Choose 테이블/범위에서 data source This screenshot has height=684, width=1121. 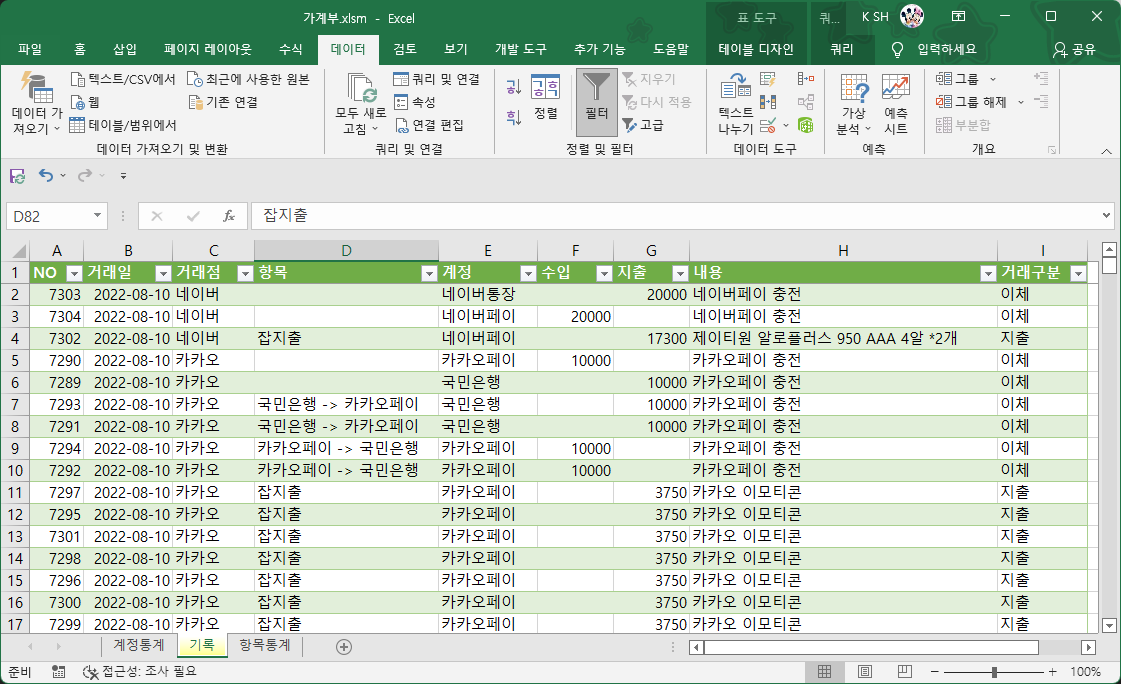click(123, 125)
